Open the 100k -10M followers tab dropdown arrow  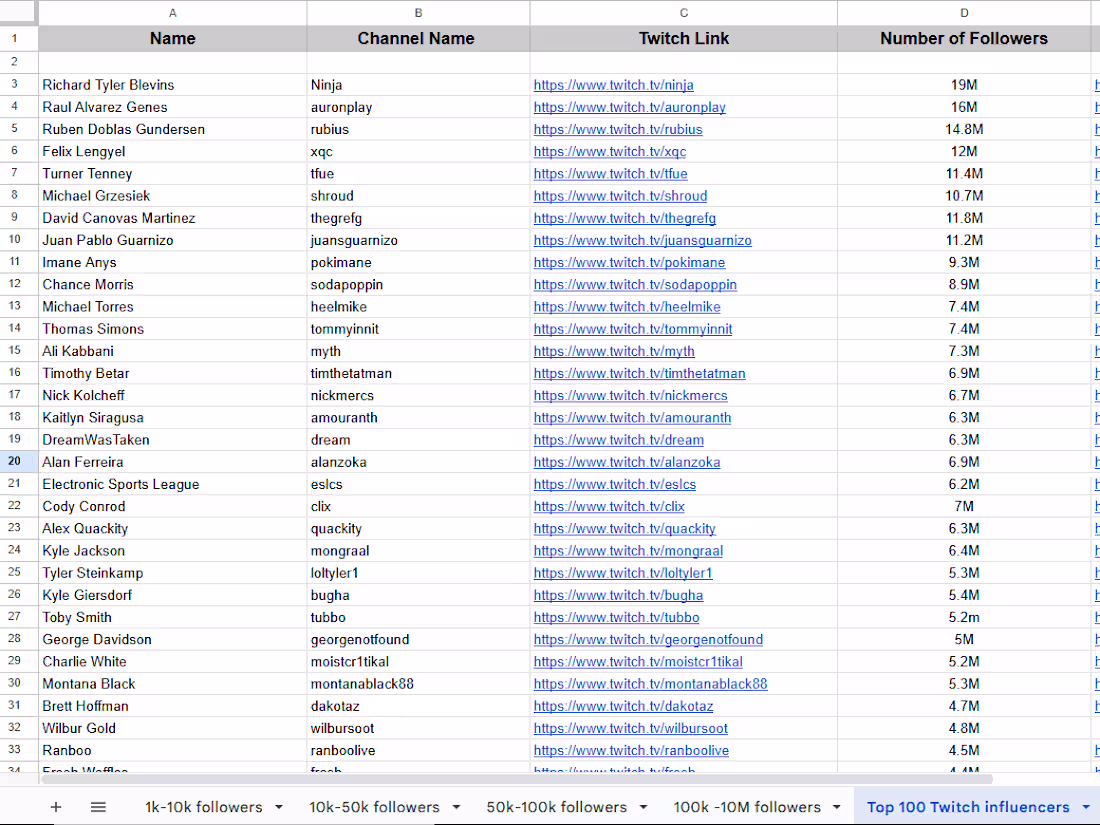point(837,807)
